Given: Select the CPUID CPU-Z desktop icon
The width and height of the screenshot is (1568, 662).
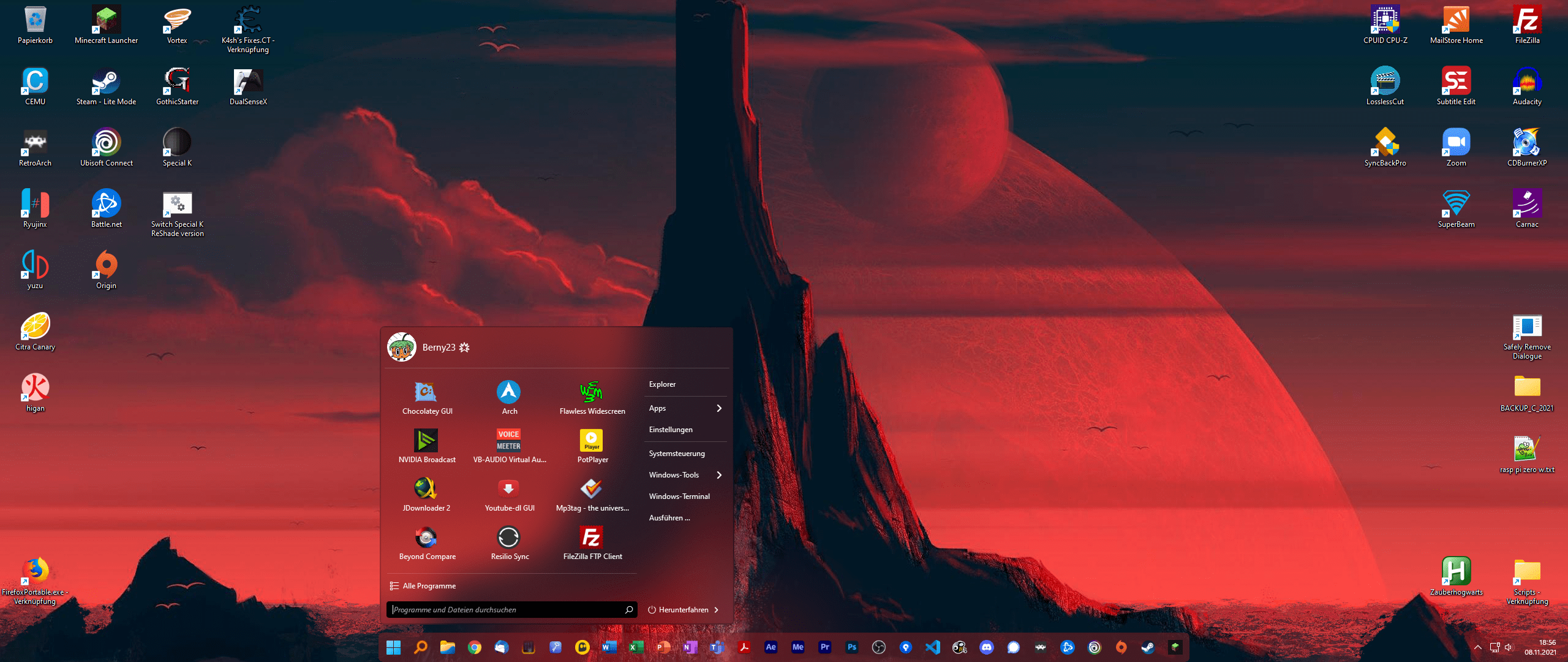Looking at the screenshot, I should point(1385,25).
